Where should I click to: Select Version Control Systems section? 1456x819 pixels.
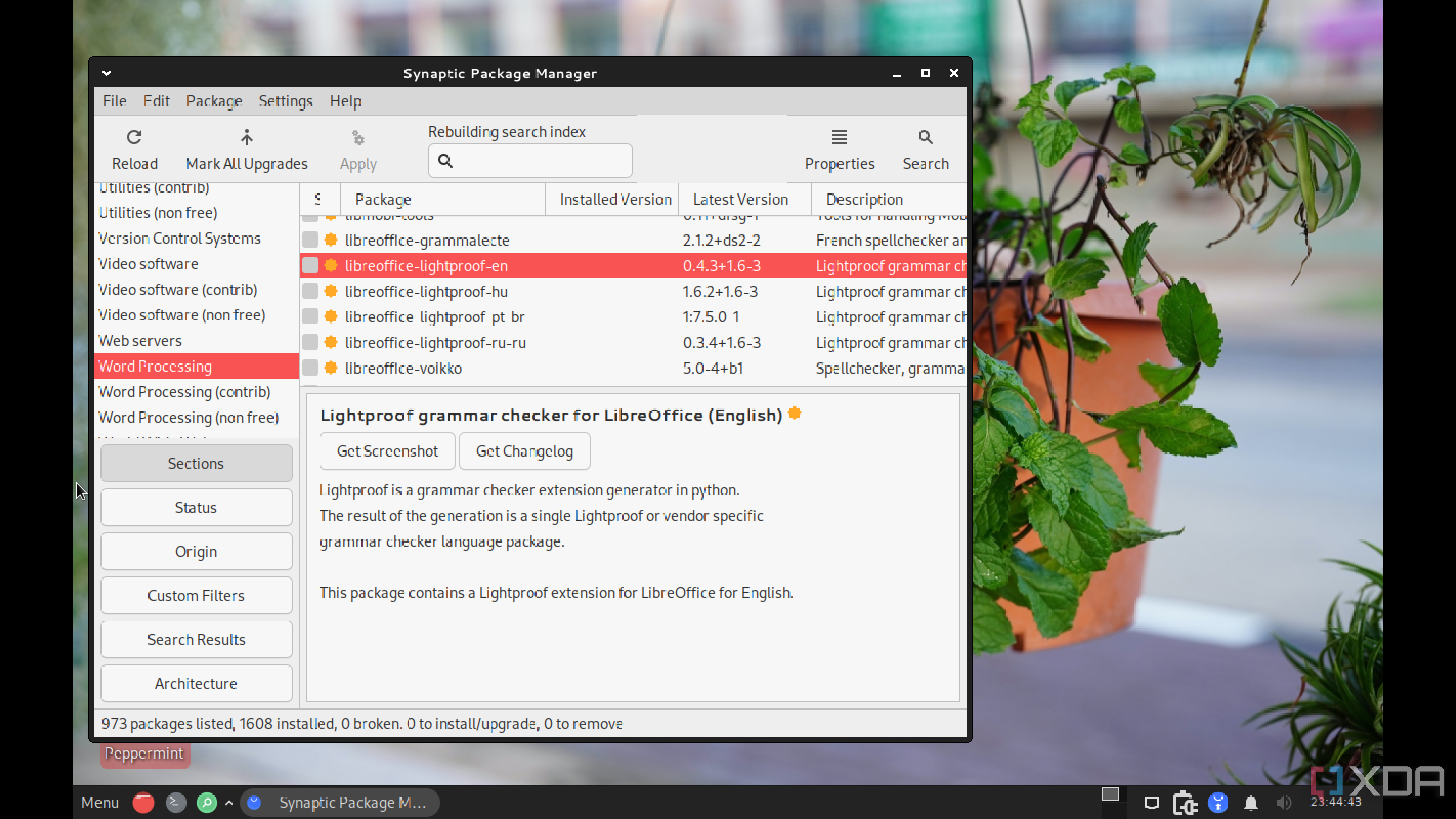point(196,238)
